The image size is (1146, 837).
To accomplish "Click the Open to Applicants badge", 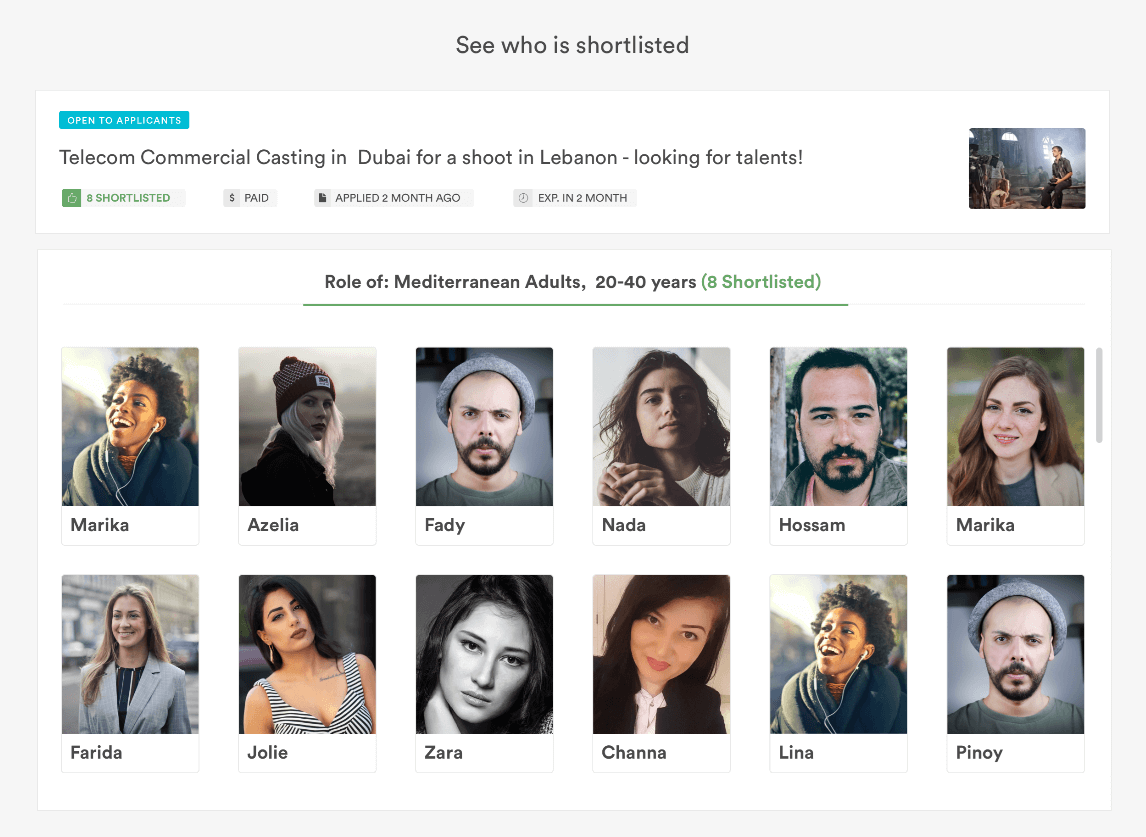I will tap(124, 121).
